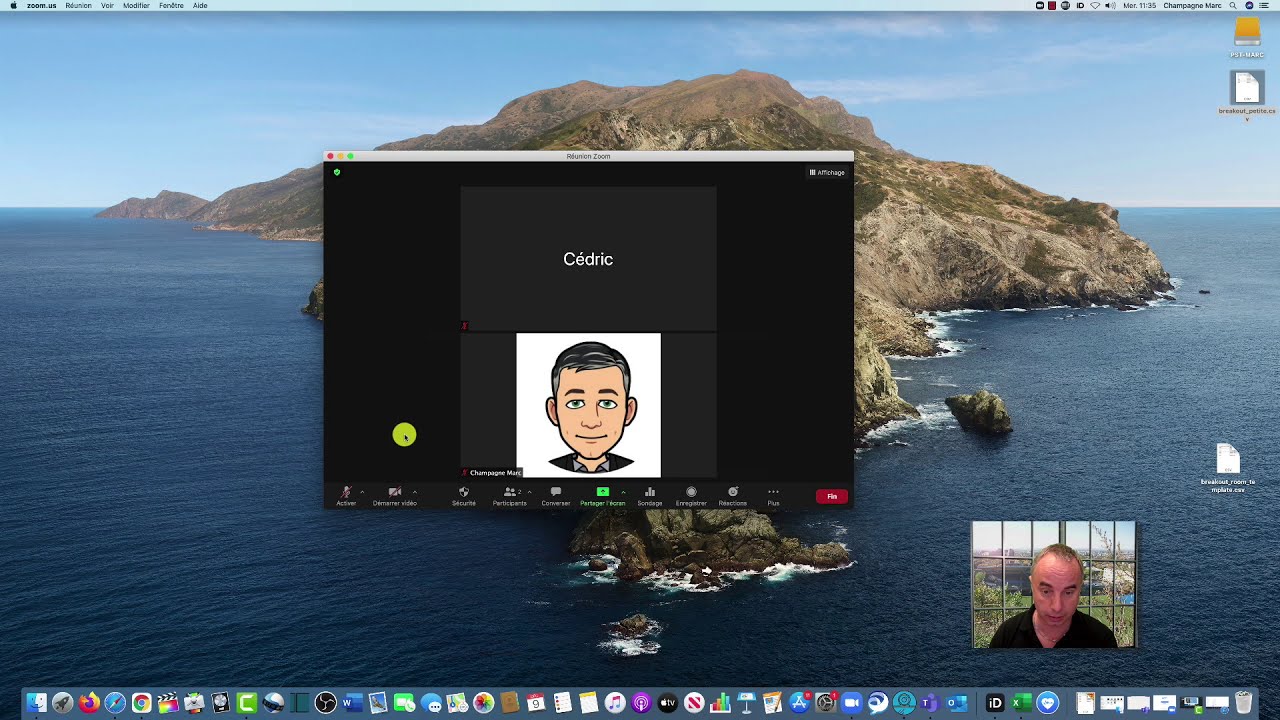This screenshot has width=1280, height=720.
Task: Launch Safari from the Dock
Action: click(115, 703)
